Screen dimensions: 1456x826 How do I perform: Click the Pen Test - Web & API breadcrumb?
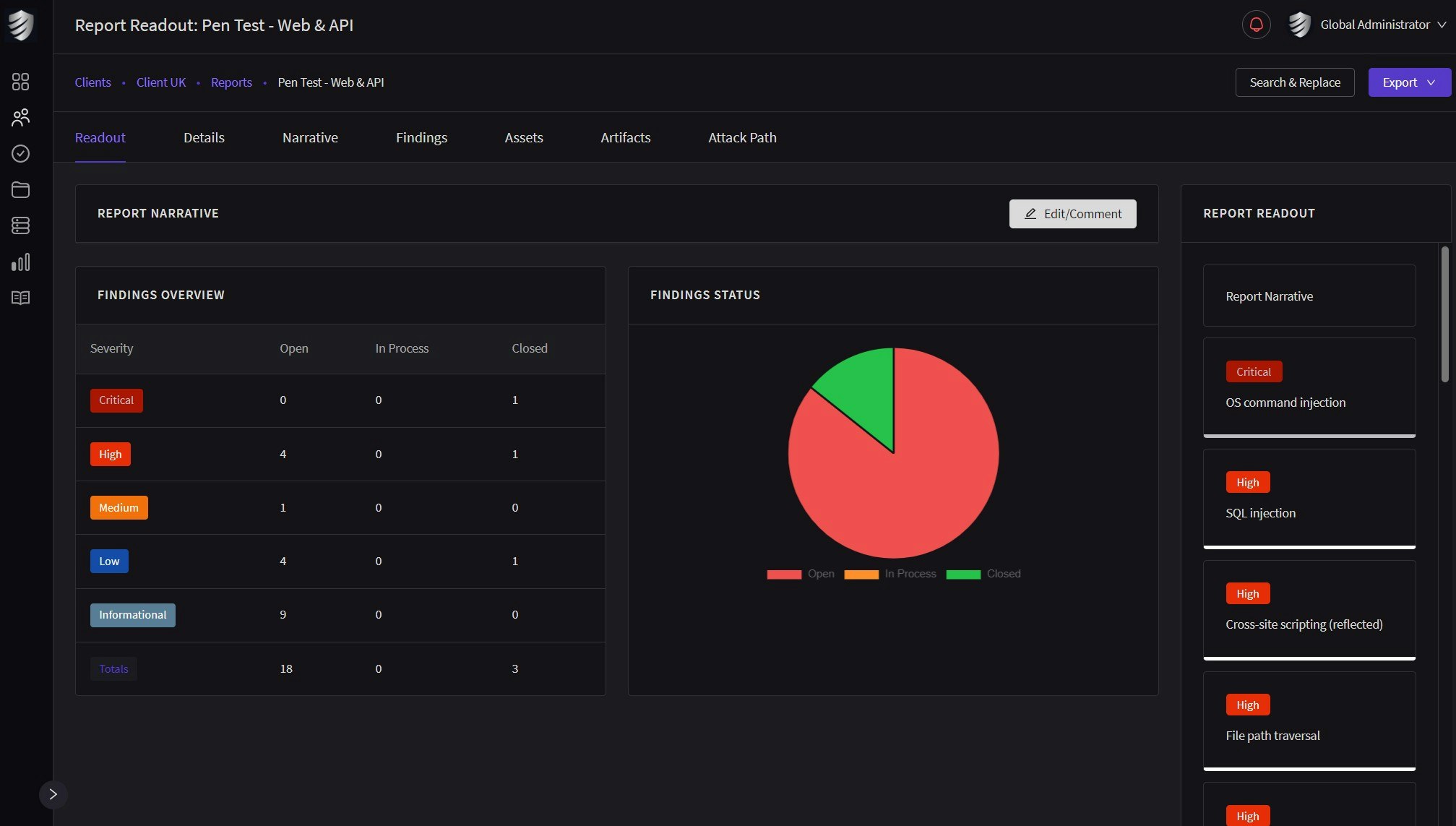[331, 82]
